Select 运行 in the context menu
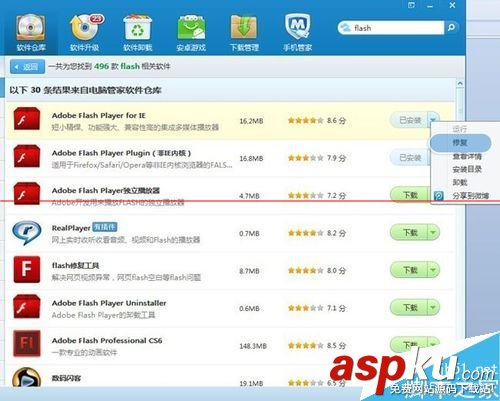500x401 pixels. point(460,129)
